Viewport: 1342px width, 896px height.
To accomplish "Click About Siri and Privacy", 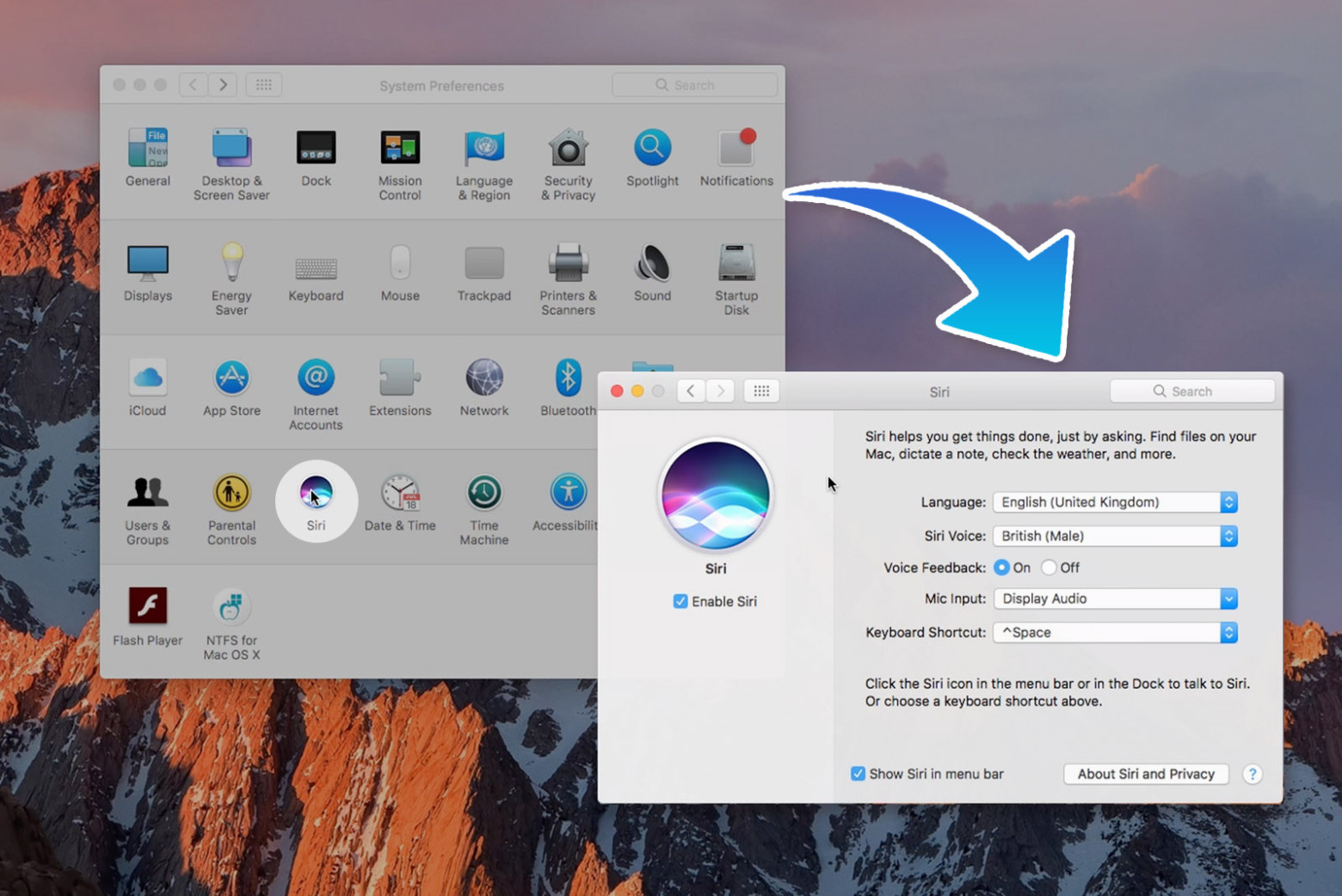I will click(x=1146, y=773).
